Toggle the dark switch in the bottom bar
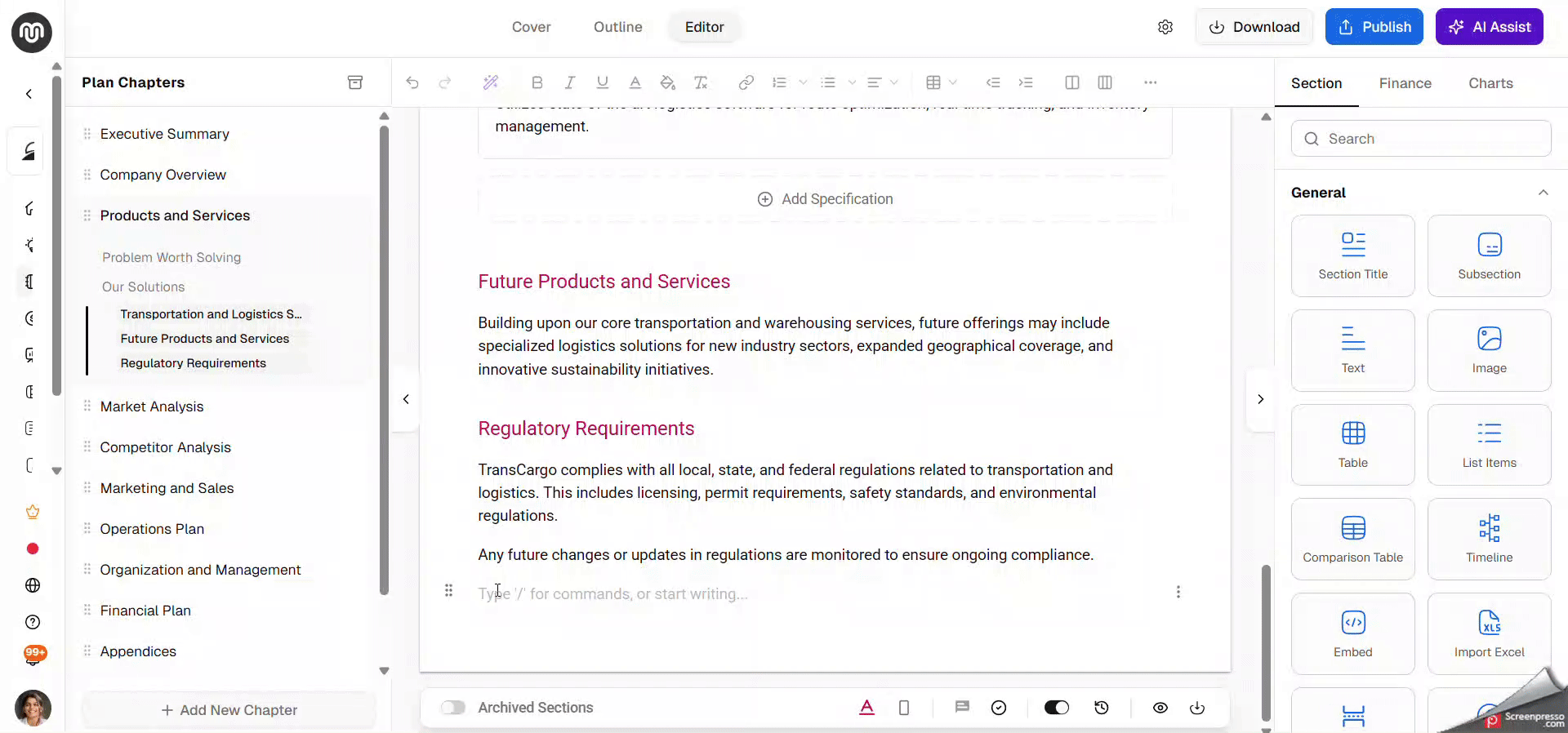 coord(1057,708)
